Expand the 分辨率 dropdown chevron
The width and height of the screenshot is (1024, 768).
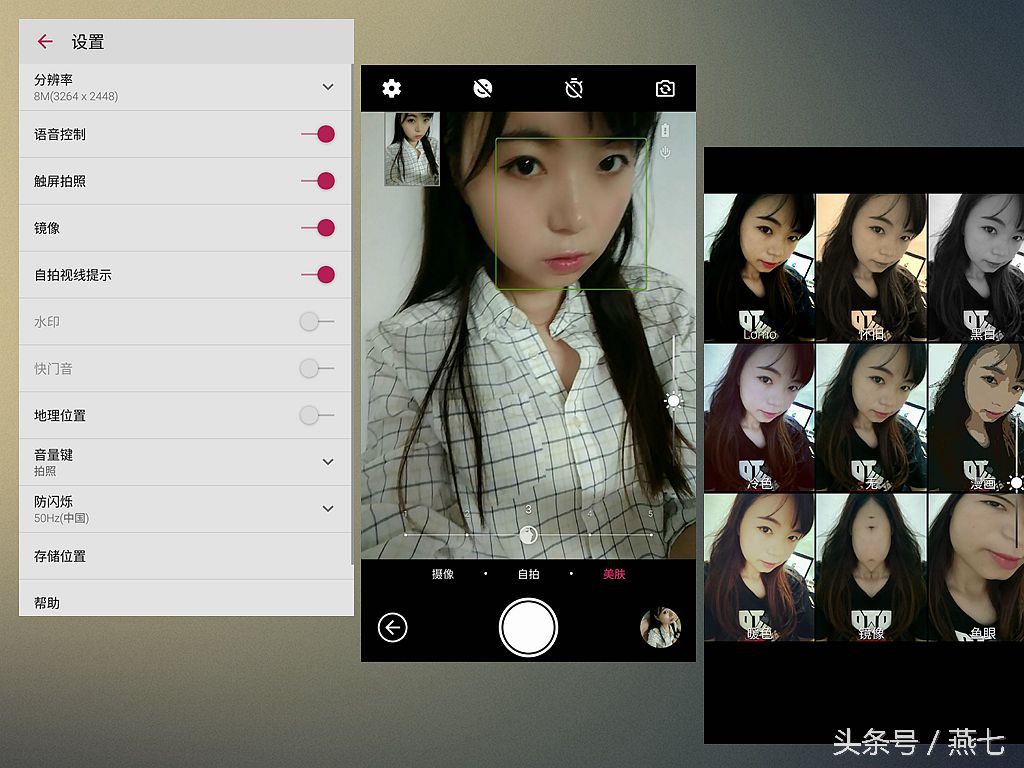coord(328,87)
